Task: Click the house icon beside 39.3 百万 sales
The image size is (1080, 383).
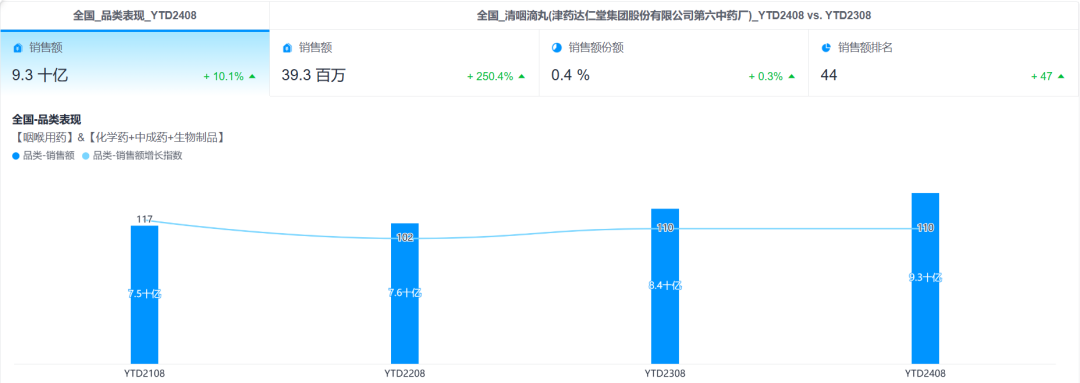Action: click(x=287, y=48)
